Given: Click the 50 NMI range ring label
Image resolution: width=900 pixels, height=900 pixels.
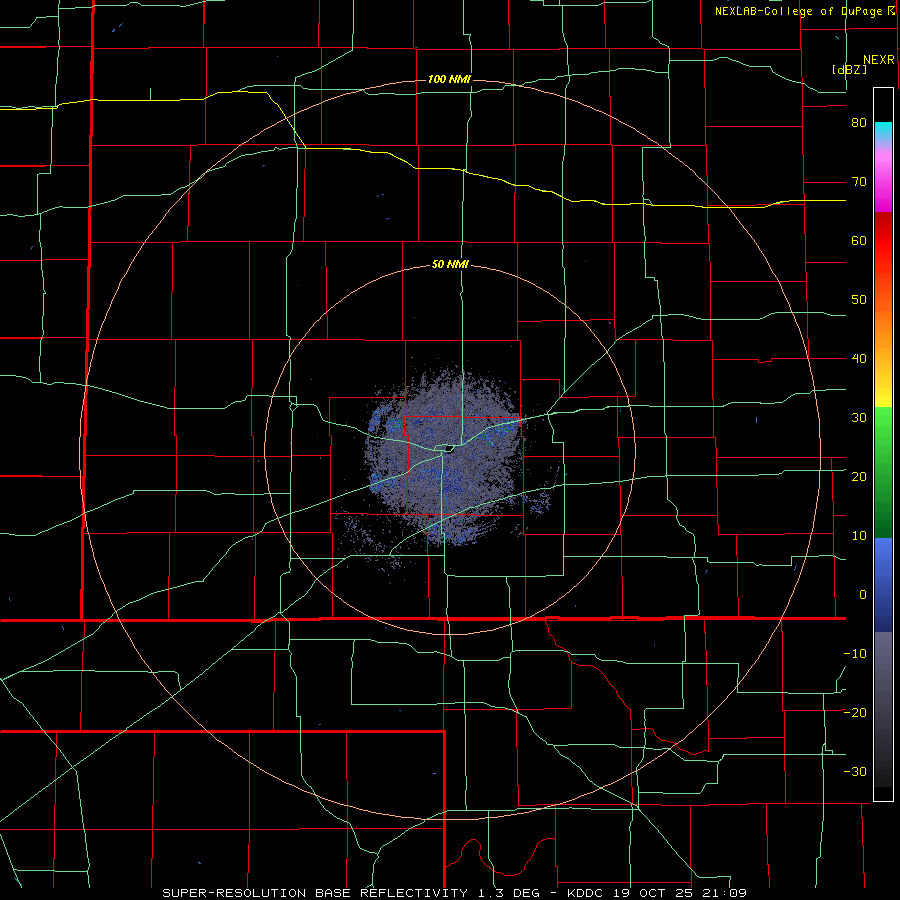Looking at the screenshot, I should point(450,265).
